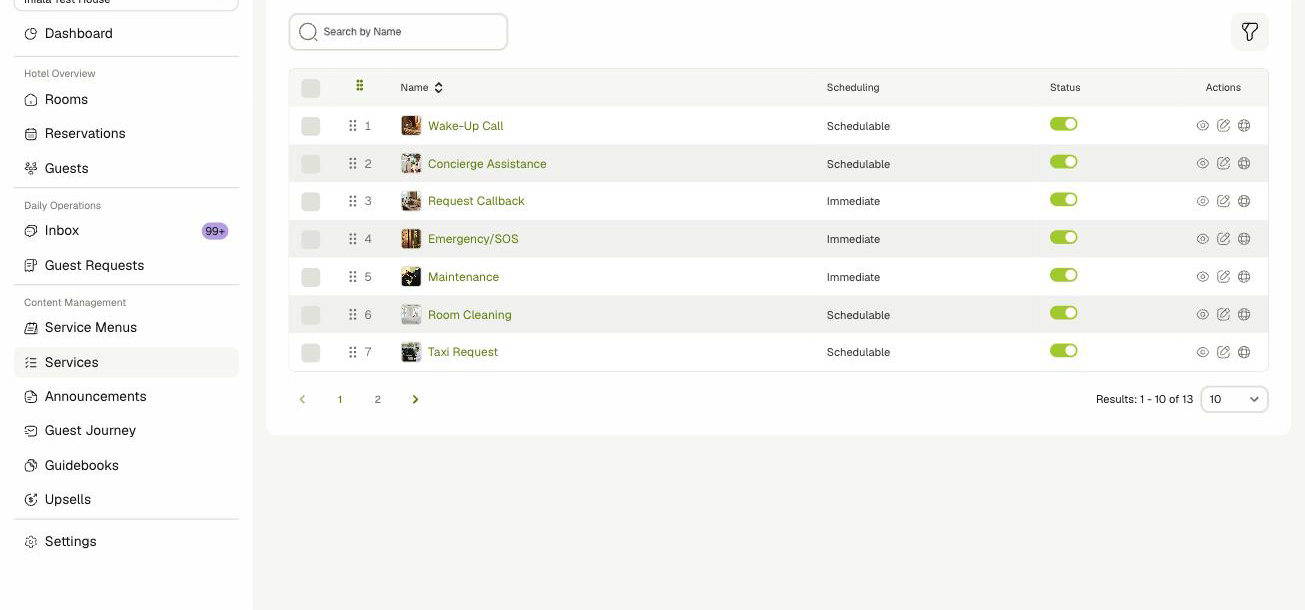This screenshot has width=1305, height=610.
Task: Open globe icon for Maintenance
Action: point(1244,277)
